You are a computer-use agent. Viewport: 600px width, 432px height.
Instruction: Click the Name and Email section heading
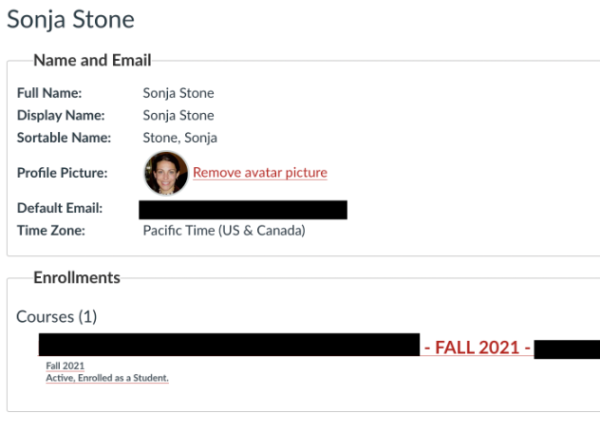click(x=91, y=61)
